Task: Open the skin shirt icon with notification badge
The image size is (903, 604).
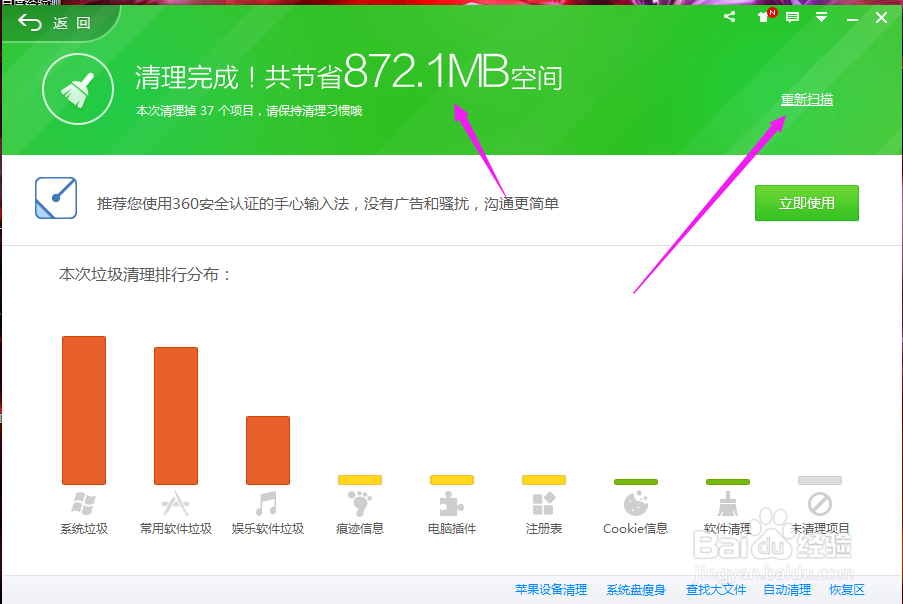Action: 765,16
